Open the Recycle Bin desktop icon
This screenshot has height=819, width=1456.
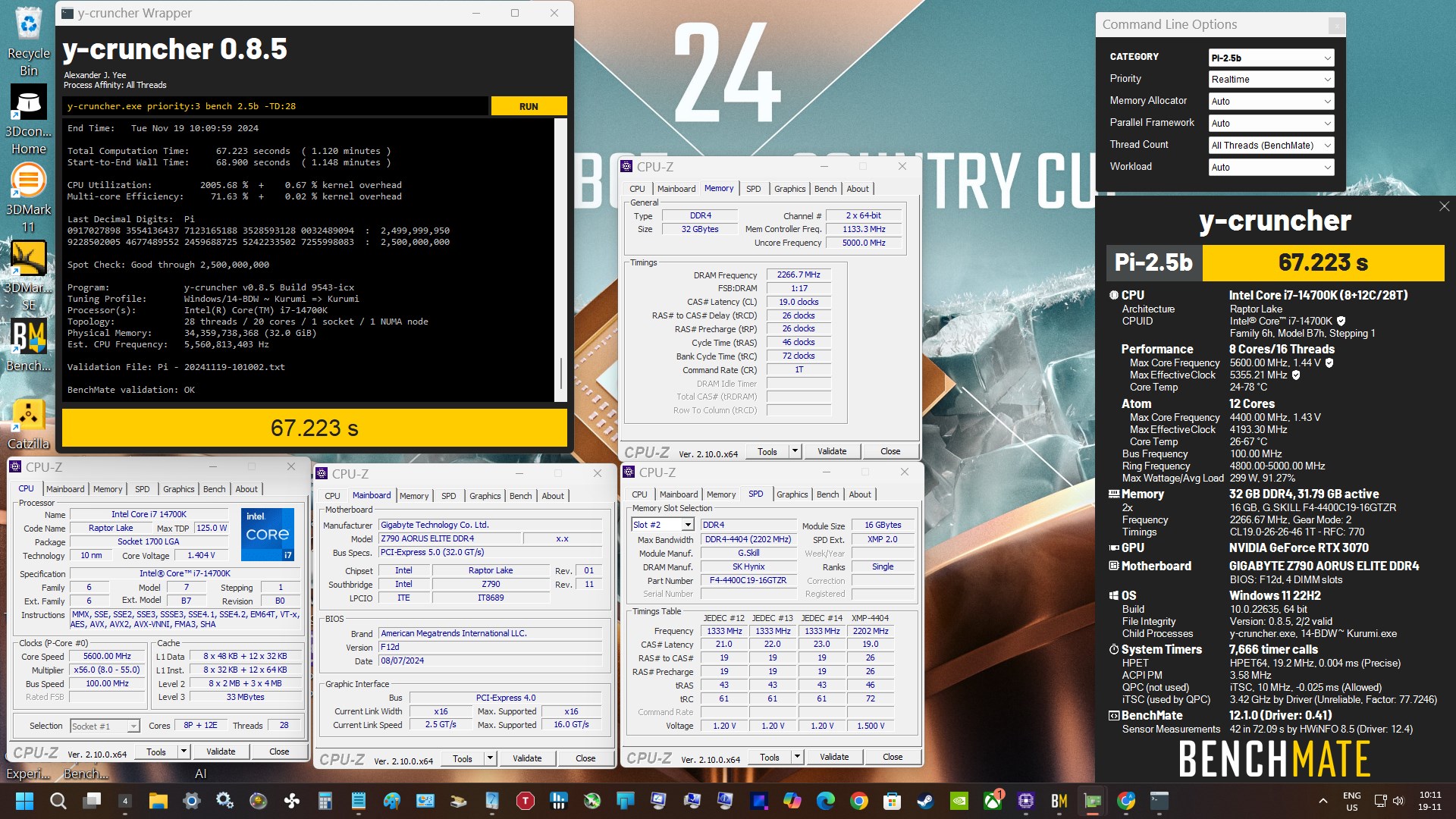[29, 39]
